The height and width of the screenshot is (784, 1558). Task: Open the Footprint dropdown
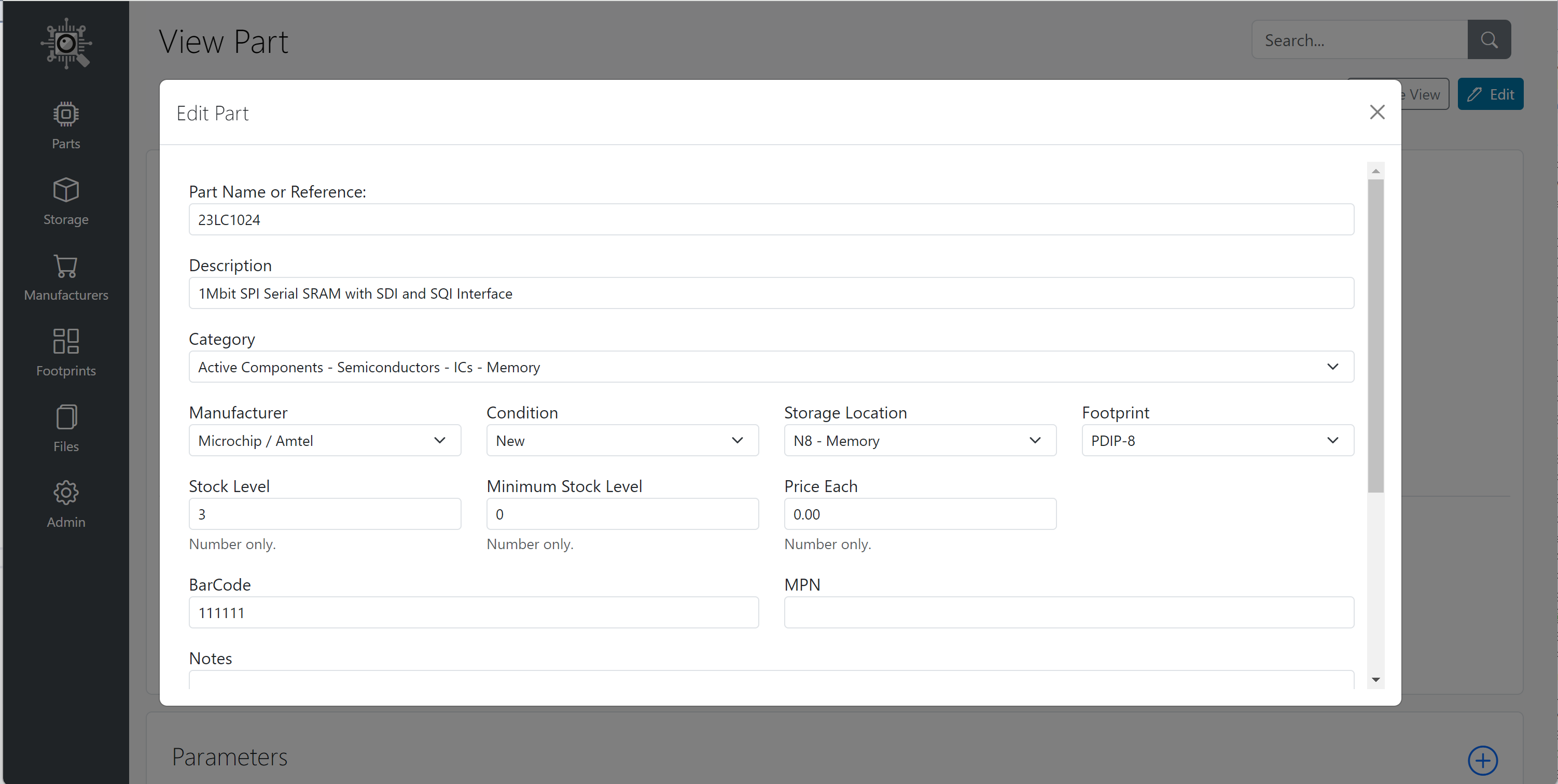point(1333,440)
